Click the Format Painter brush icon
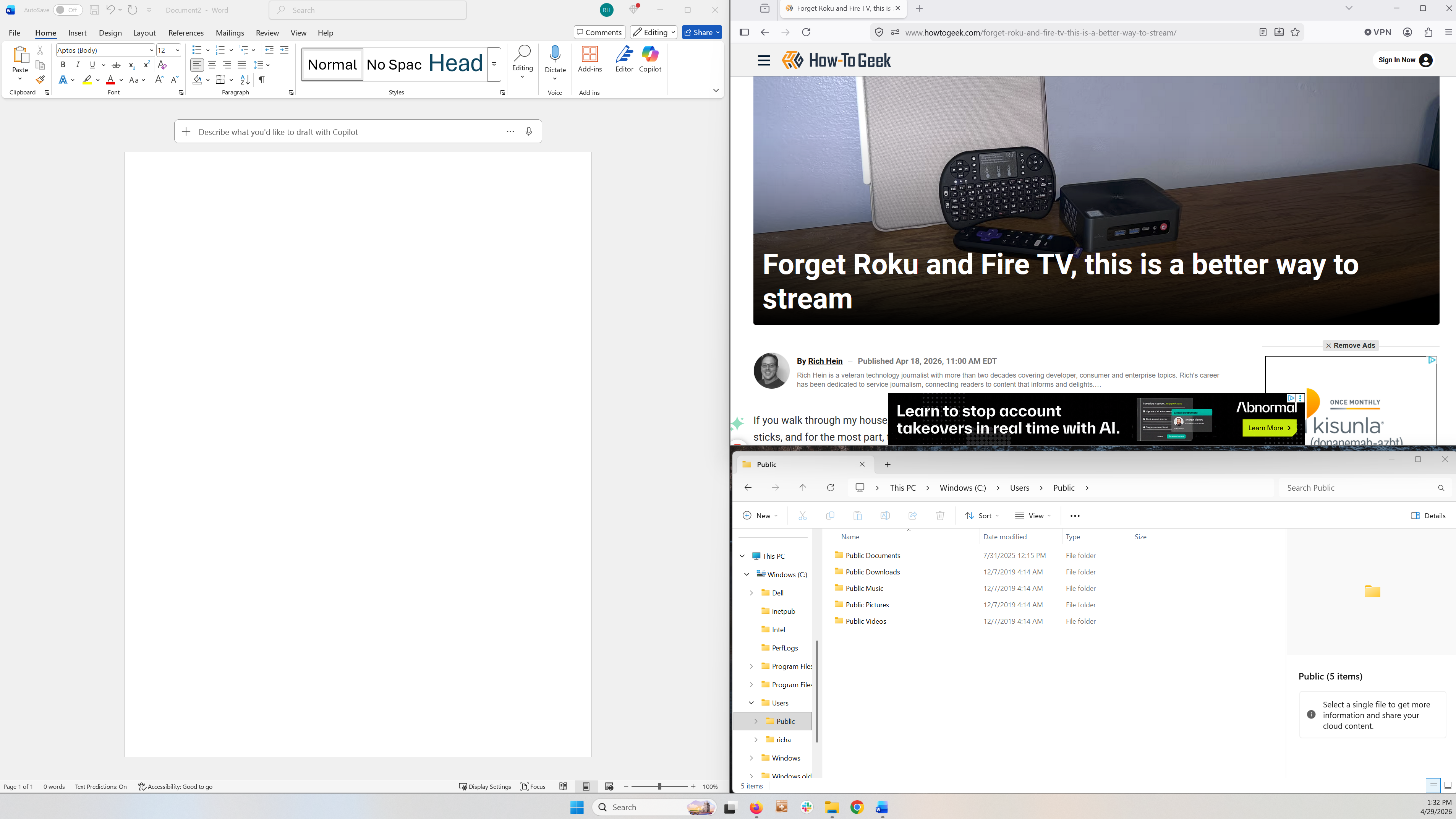1456x819 pixels. point(40,80)
